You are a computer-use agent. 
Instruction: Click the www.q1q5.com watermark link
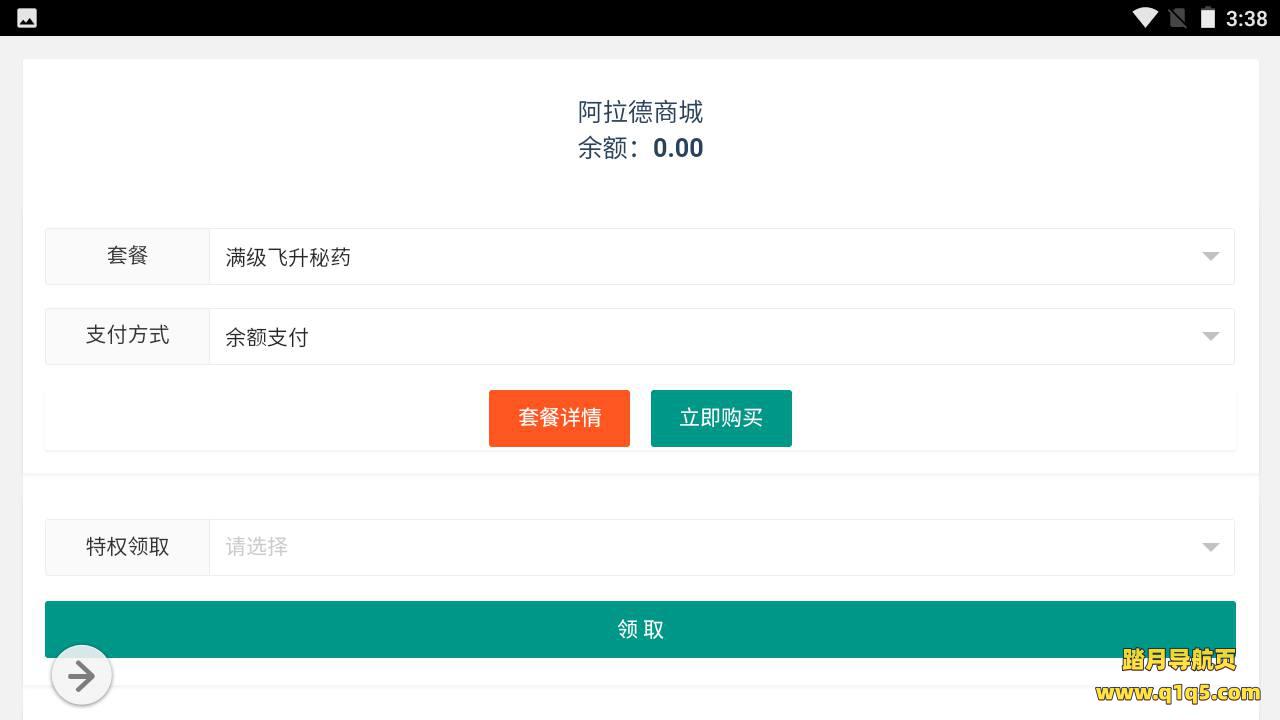(x=1178, y=693)
